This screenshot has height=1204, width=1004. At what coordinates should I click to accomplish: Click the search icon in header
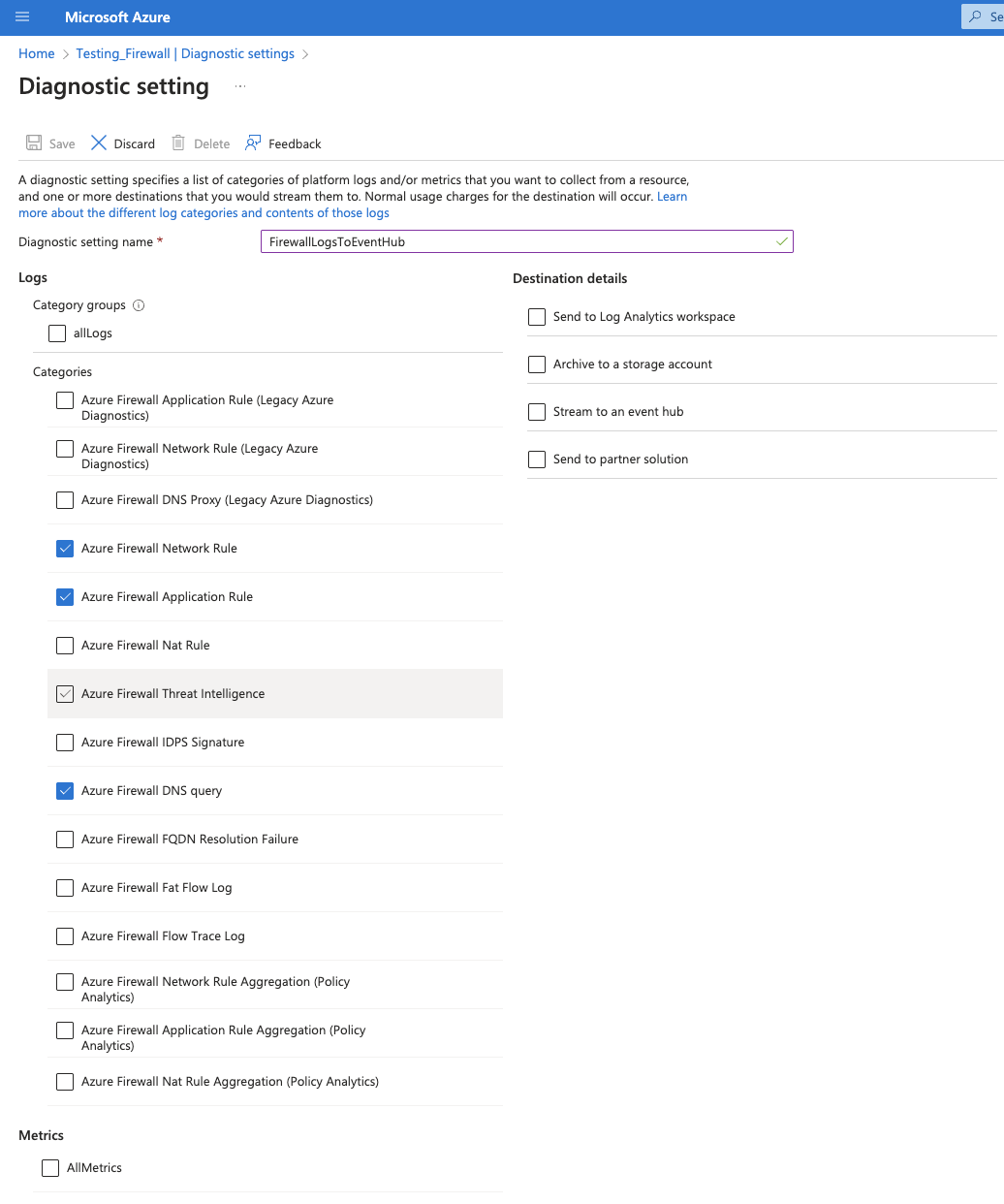976,16
